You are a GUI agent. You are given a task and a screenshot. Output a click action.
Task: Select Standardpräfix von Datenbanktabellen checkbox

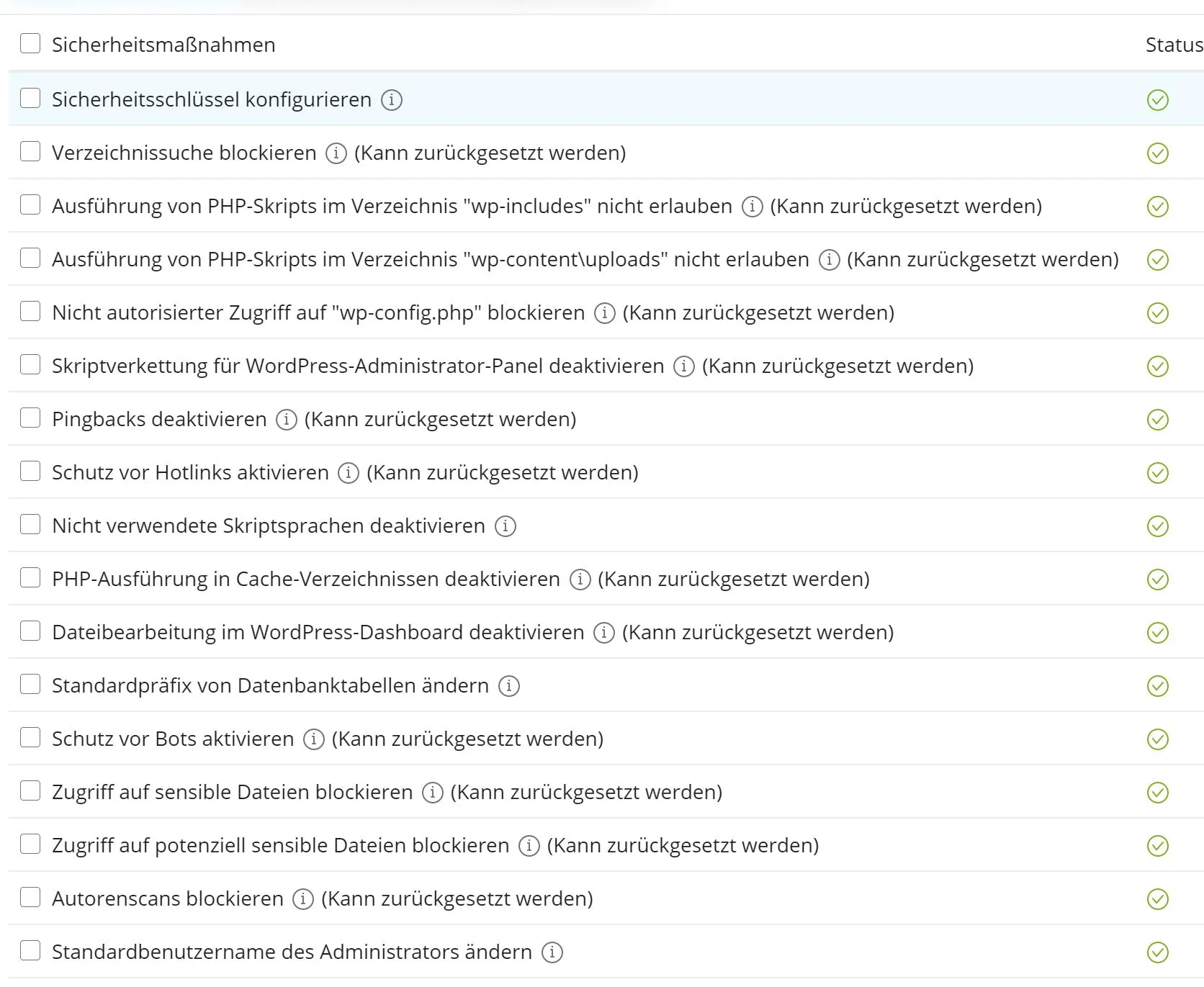(x=30, y=684)
